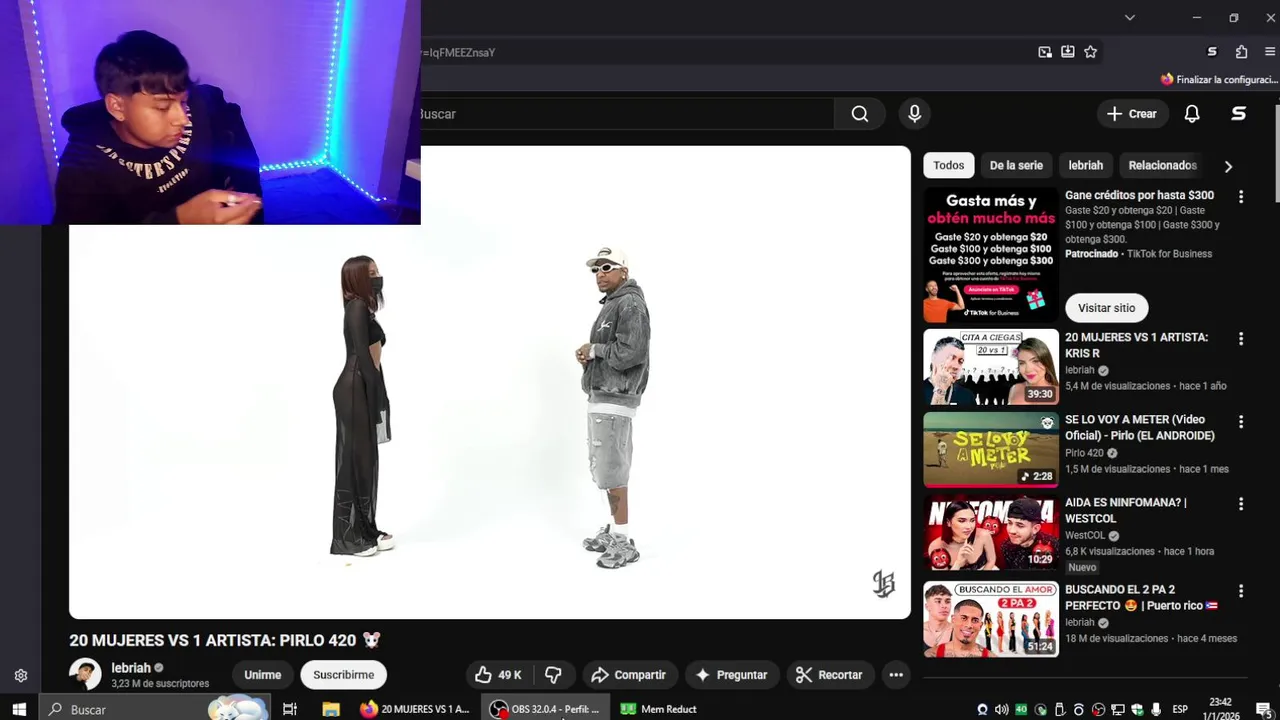The height and width of the screenshot is (720, 1280).
Task: Select the lebriah filter chip
Action: tap(1086, 166)
